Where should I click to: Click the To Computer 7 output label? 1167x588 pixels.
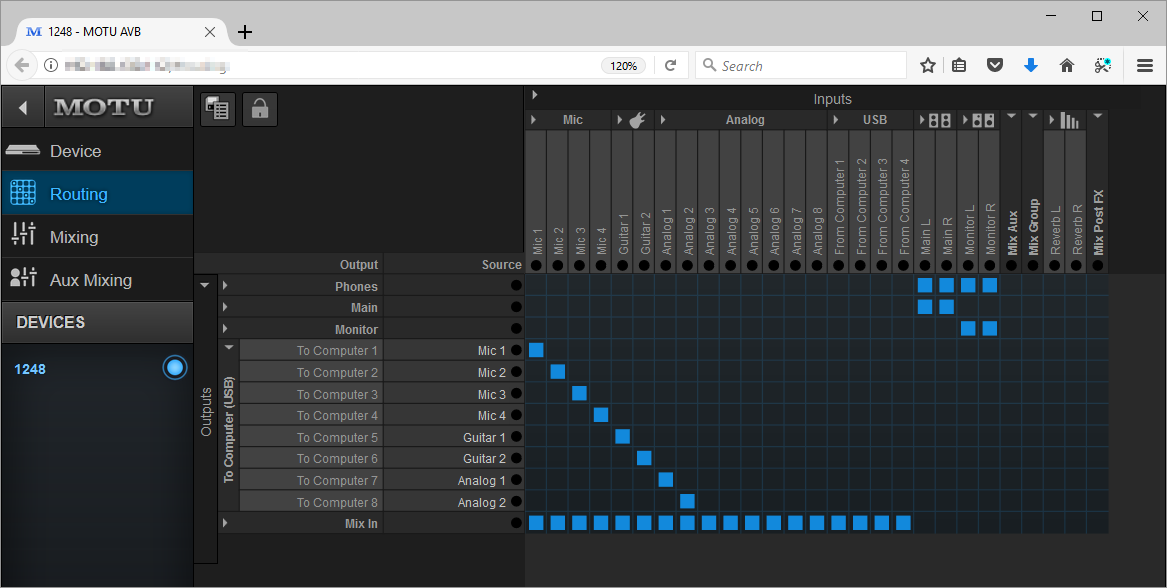click(337, 480)
